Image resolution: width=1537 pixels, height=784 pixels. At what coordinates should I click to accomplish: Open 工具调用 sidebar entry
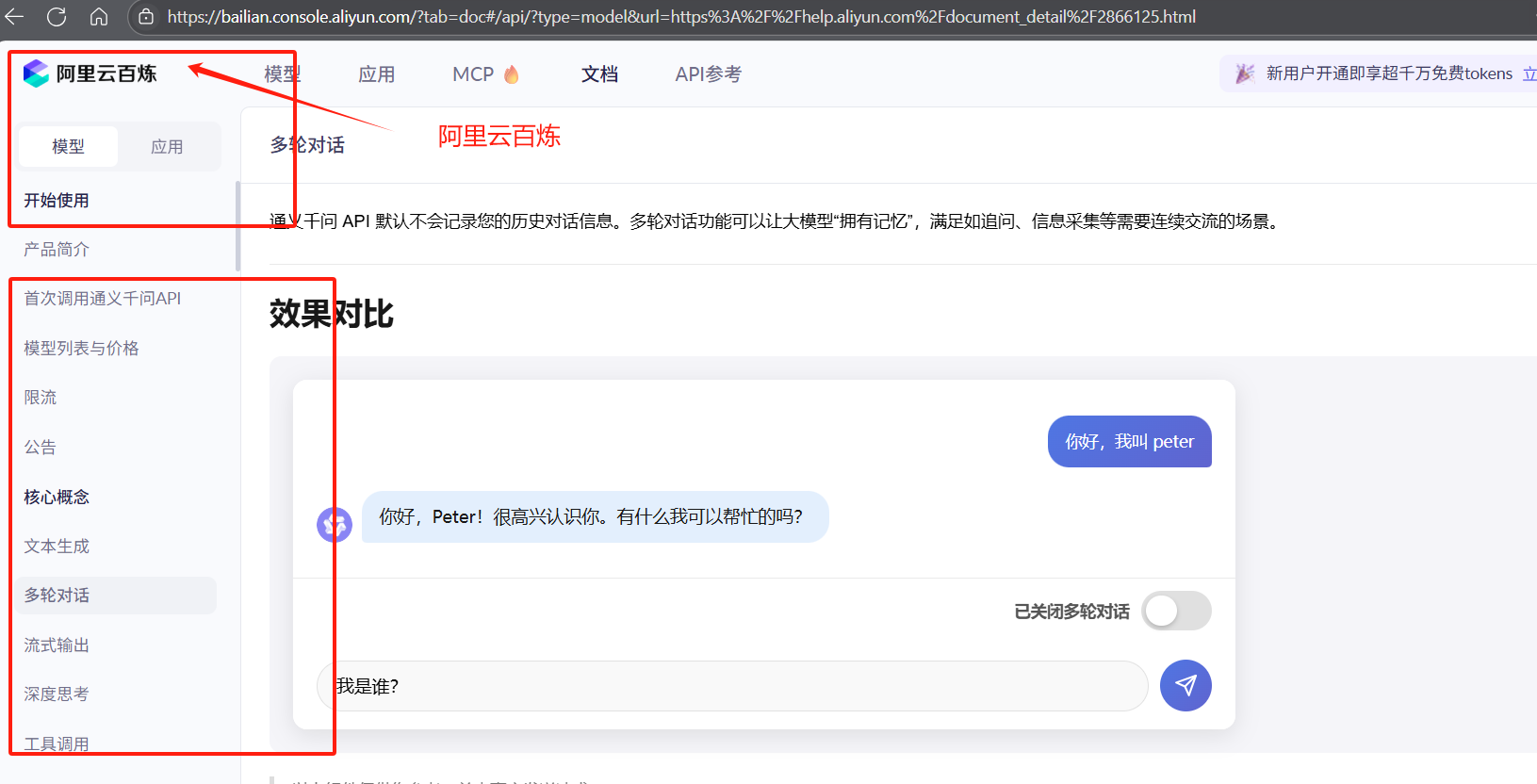[x=57, y=743]
